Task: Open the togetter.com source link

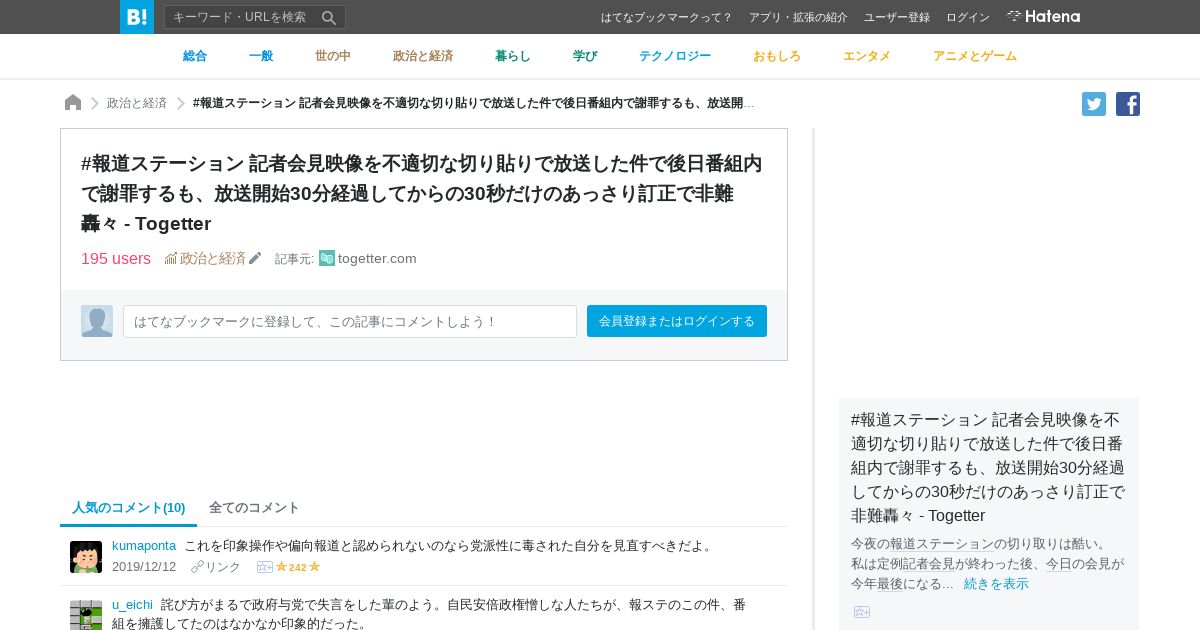Action: 377,258
